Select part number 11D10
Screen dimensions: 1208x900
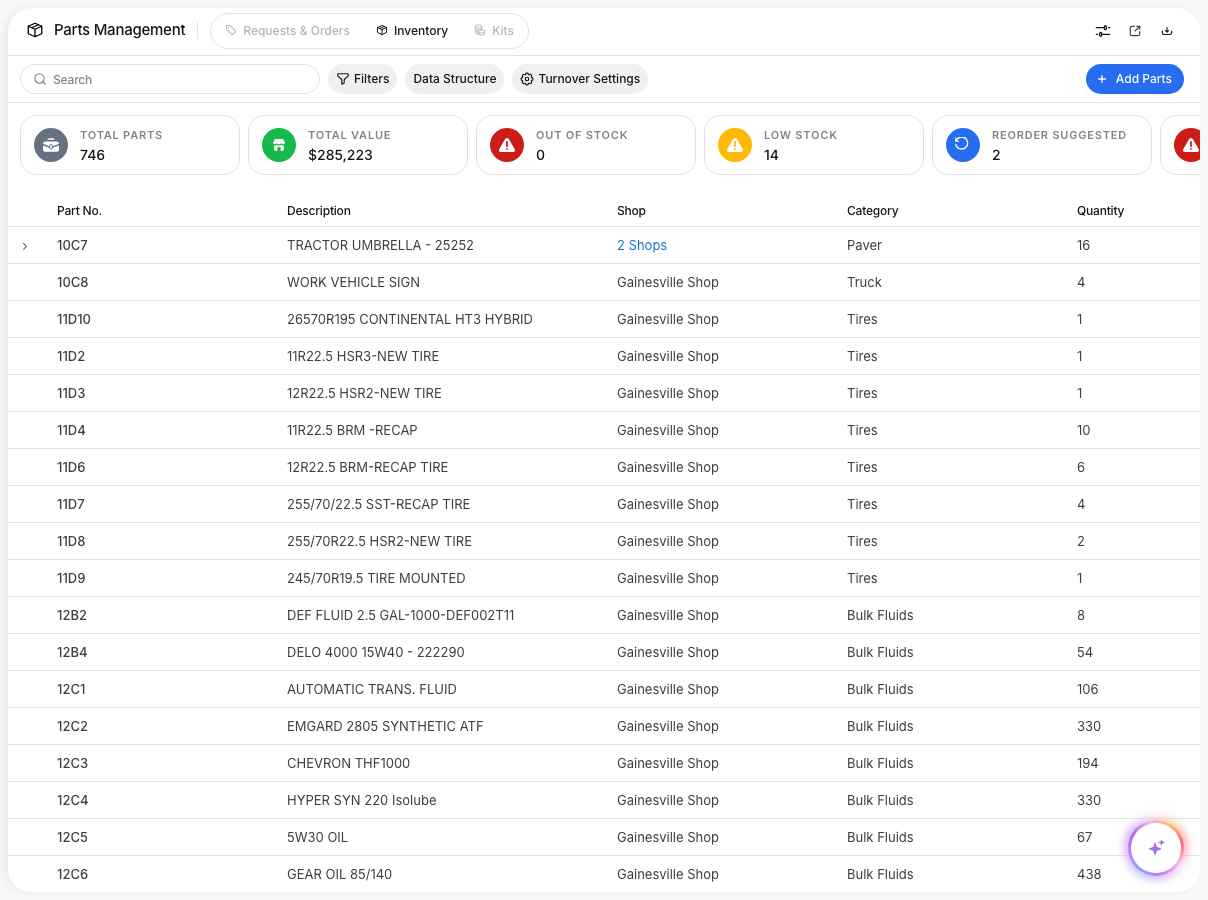[x=74, y=319]
